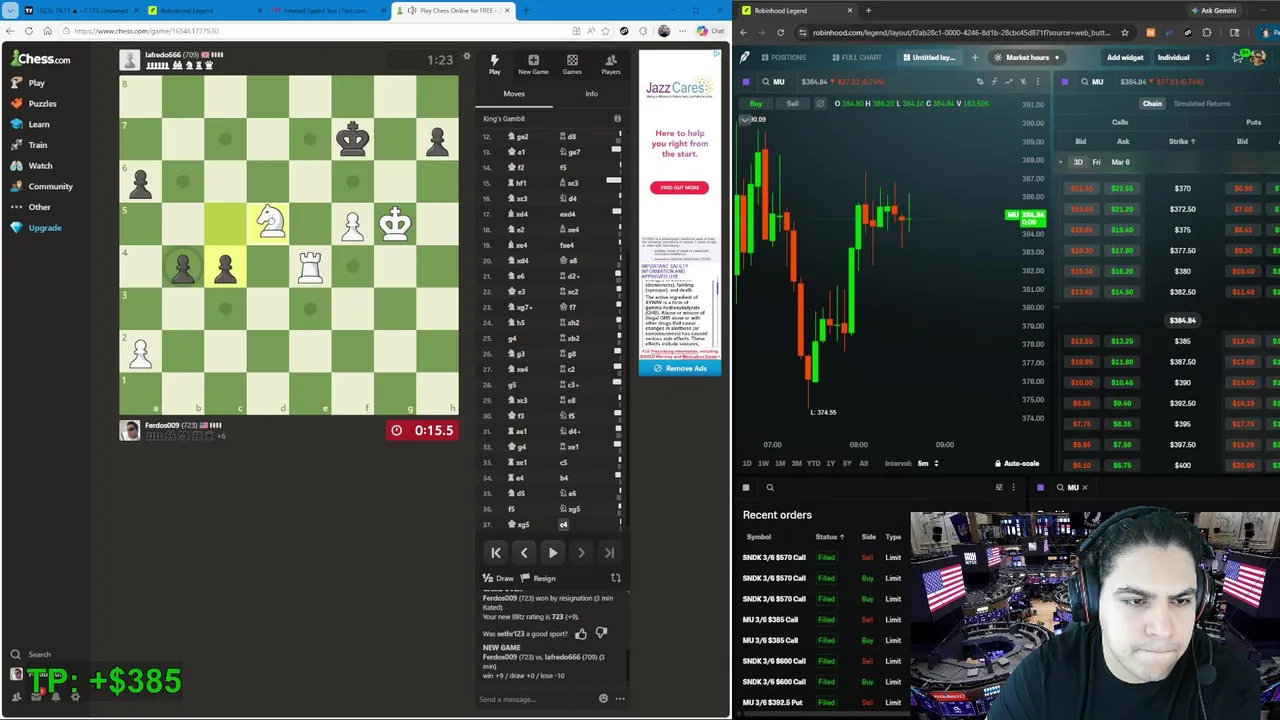Open the FULL CHART tab
This screenshot has width=1280, height=720.
(x=856, y=57)
